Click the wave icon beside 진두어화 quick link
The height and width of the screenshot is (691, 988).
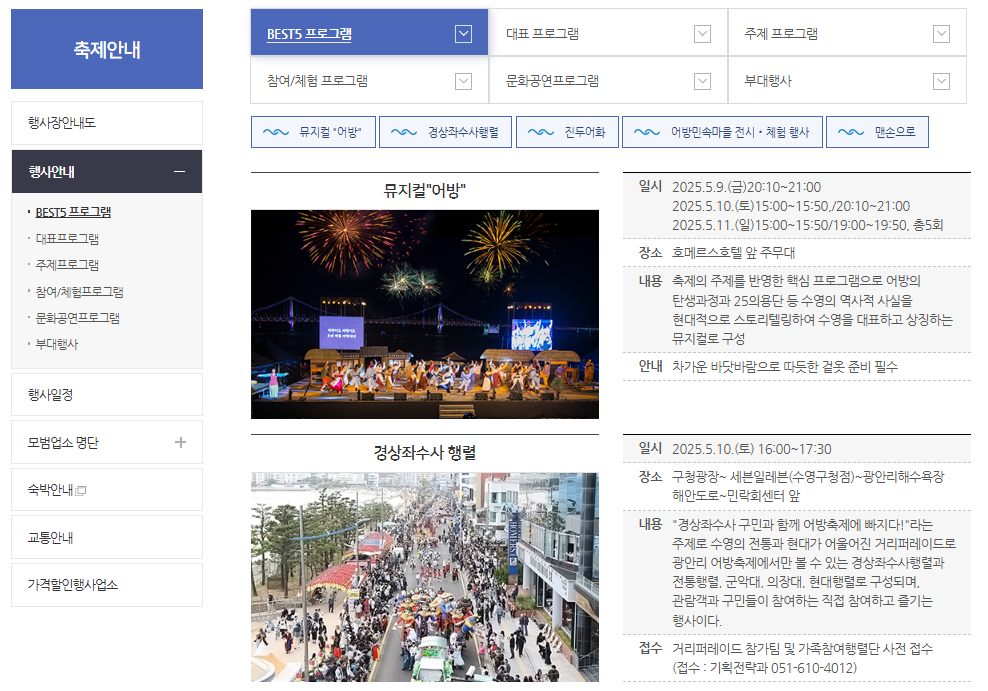tap(541, 131)
